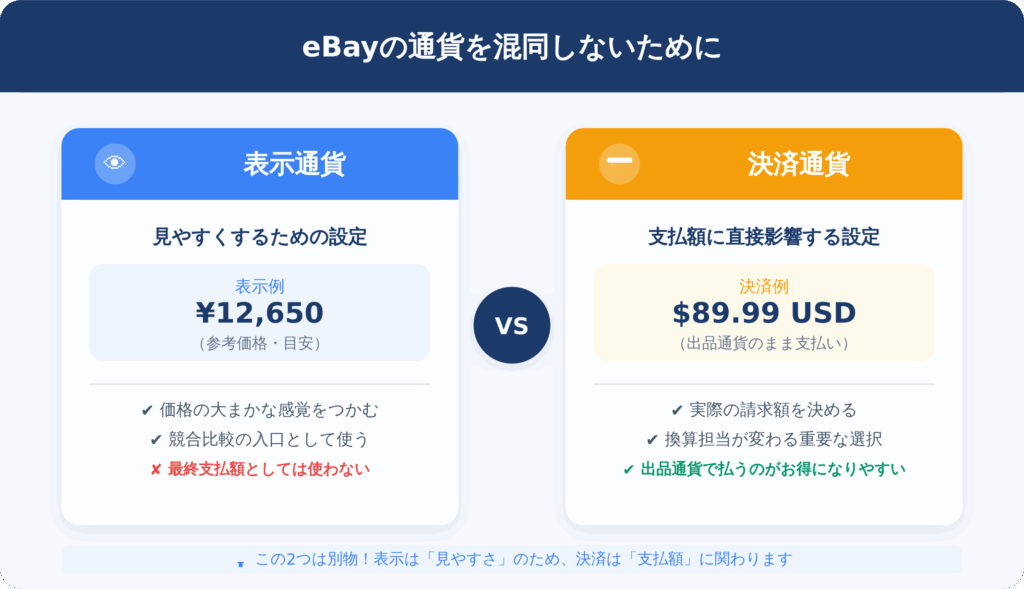Click the green checkmark beside 出品通貨で払うのがお得になりやすい
Viewport: 1024px width, 589px height.
628,468
